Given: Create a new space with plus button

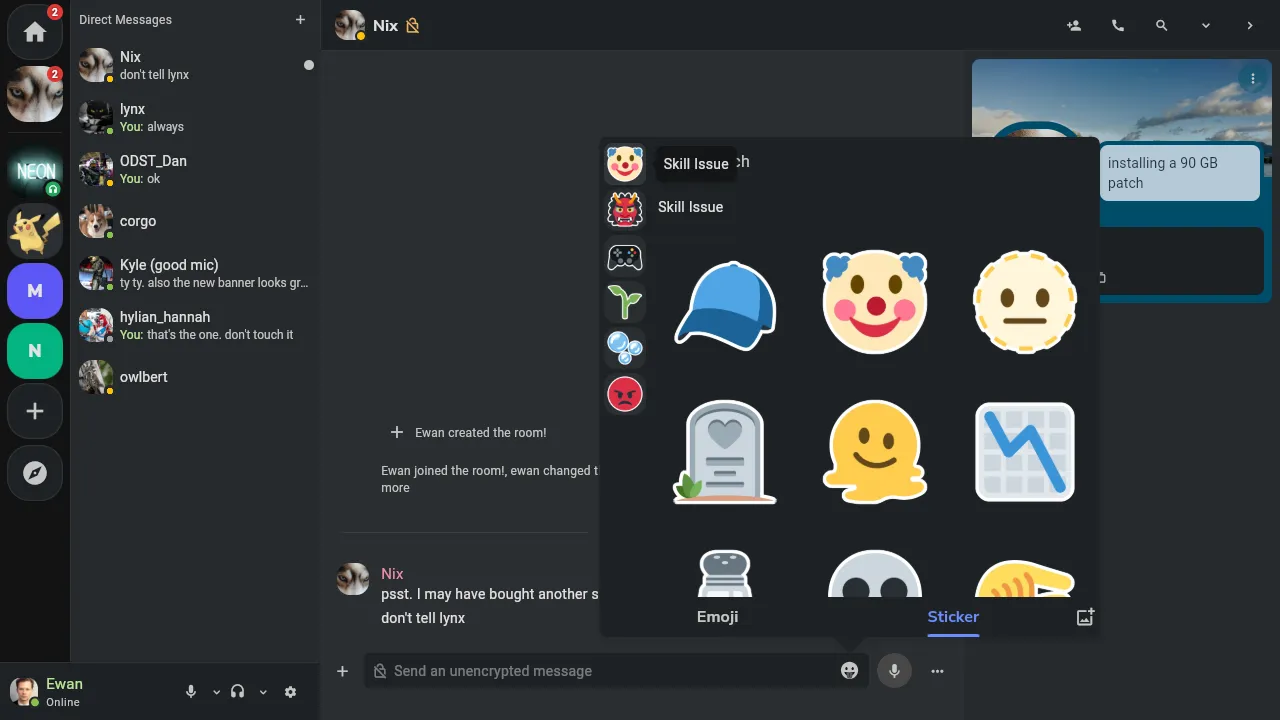Looking at the screenshot, I should click(x=35, y=411).
